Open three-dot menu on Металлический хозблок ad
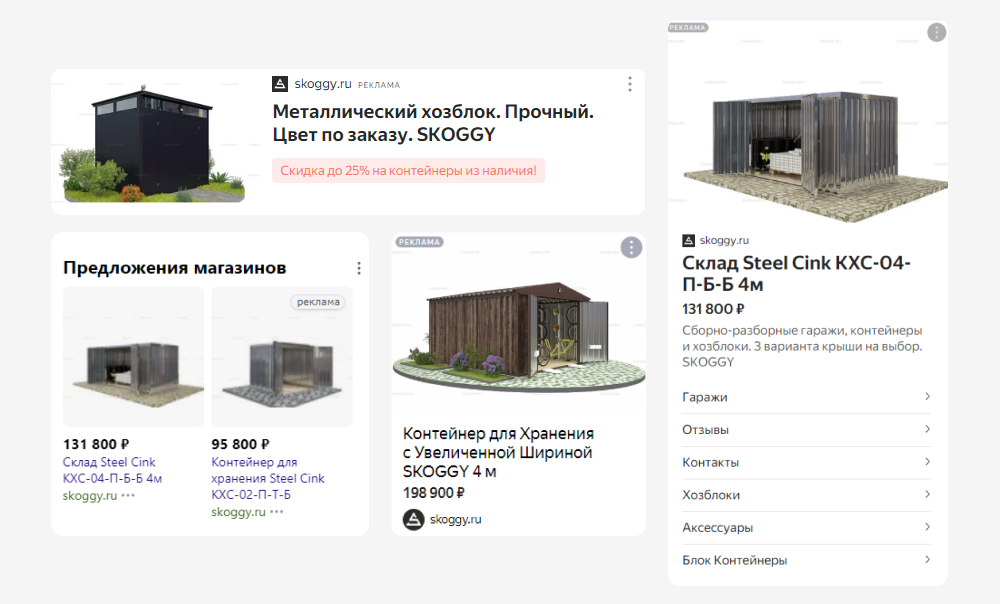1000x604 pixels. pos(629,84)
